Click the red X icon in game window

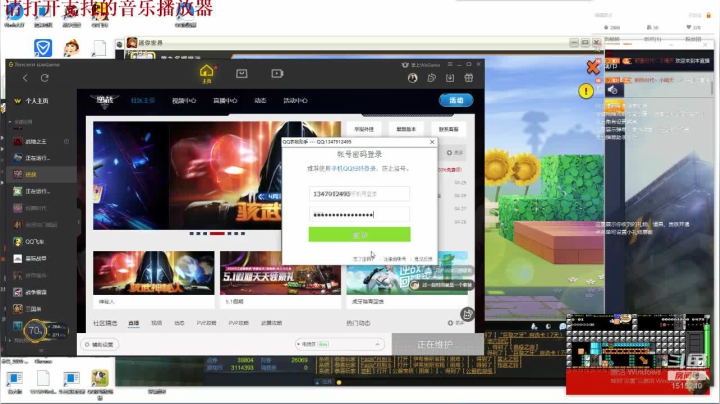pos(593,67)
